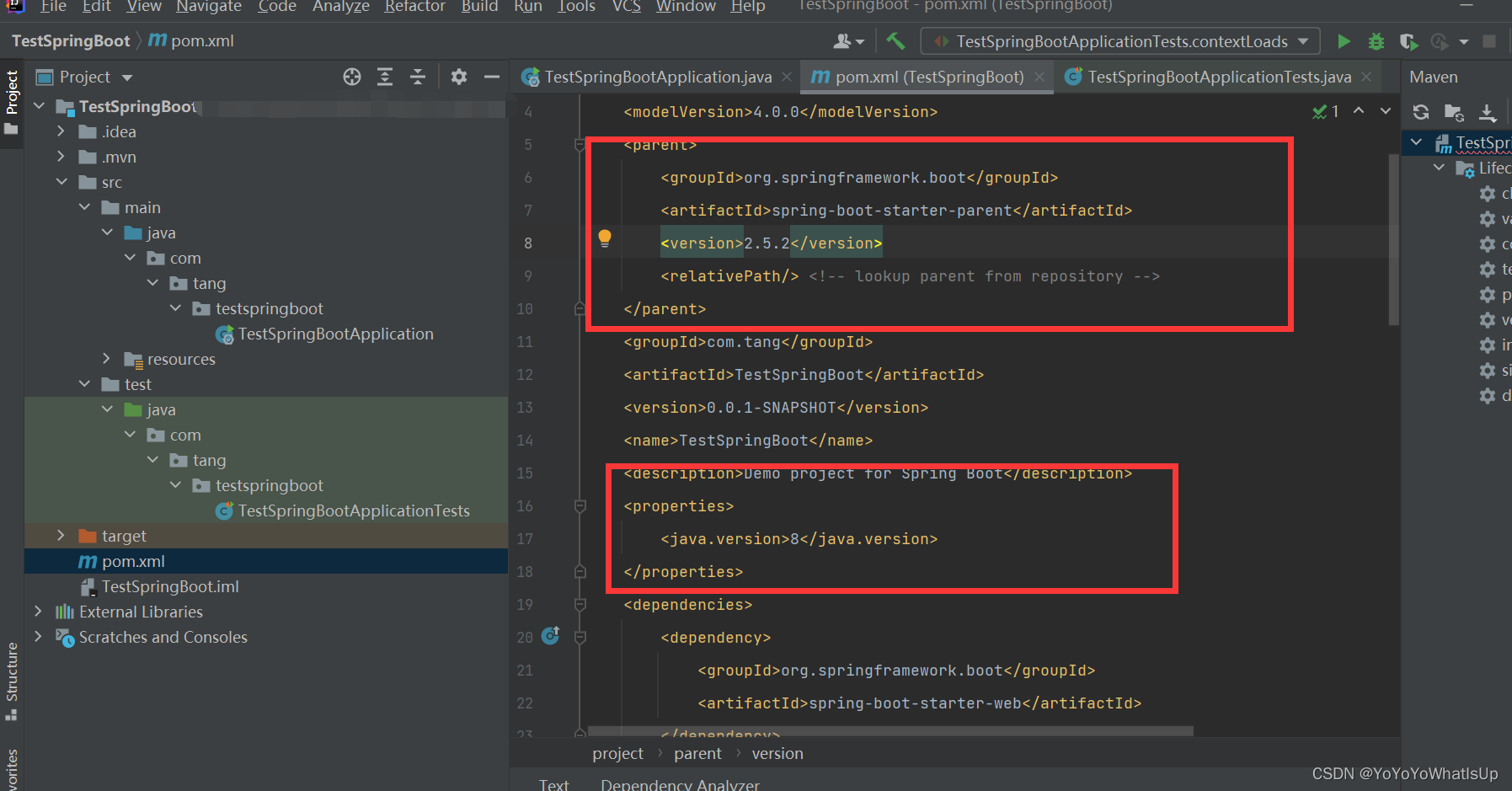Click the editor horizontal scrollbar
The image size is (1512, 791).
click(x=890, y=731)
